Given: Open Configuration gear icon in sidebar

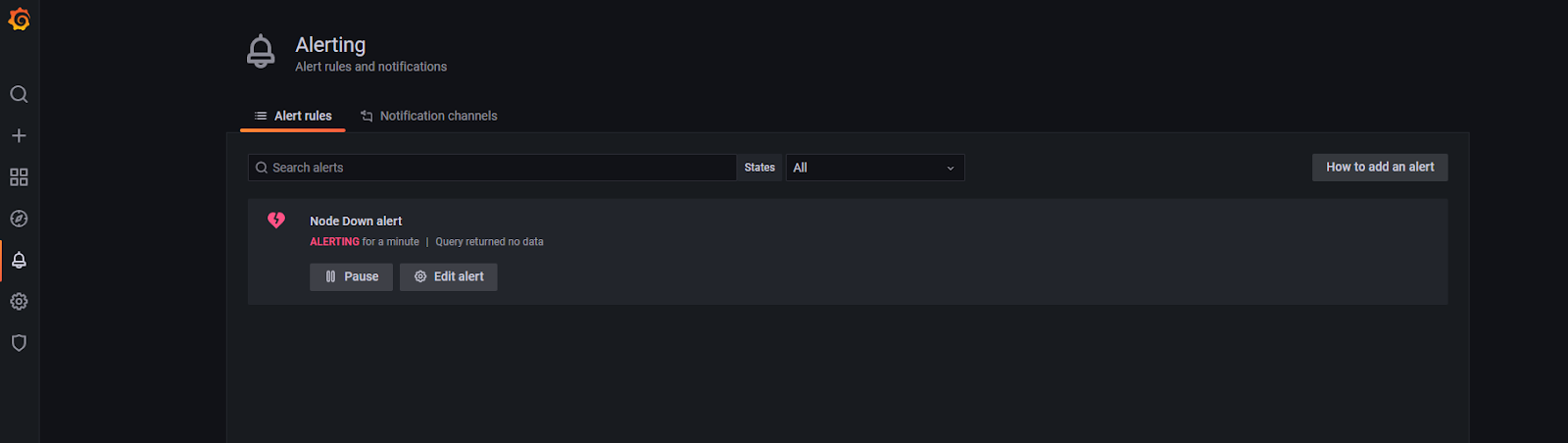Looking at the screenshot, I should coord(19,302).
